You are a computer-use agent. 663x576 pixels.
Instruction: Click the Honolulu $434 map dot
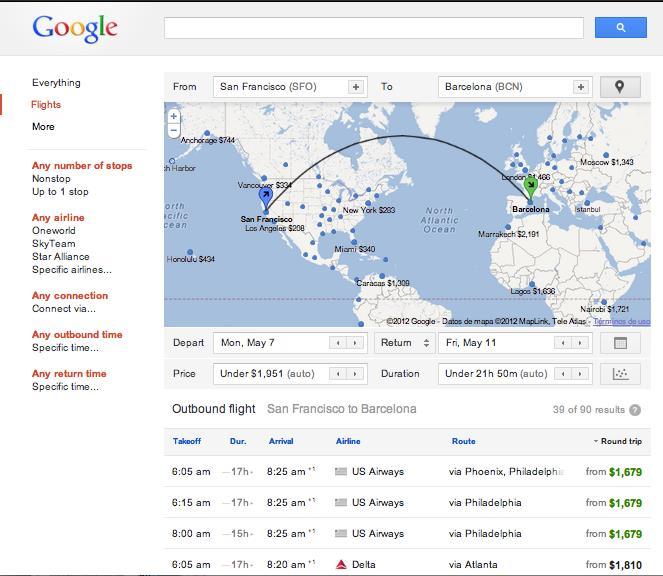pyautogui.click(x=190, y=252)
